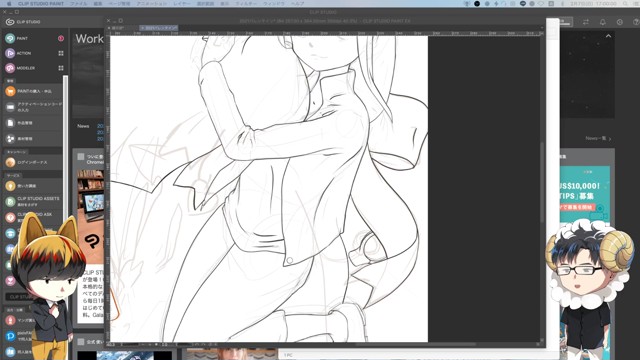Click the canvas tab bar dropdown arrow
640x360 pixels.
[x=542, y=28]
